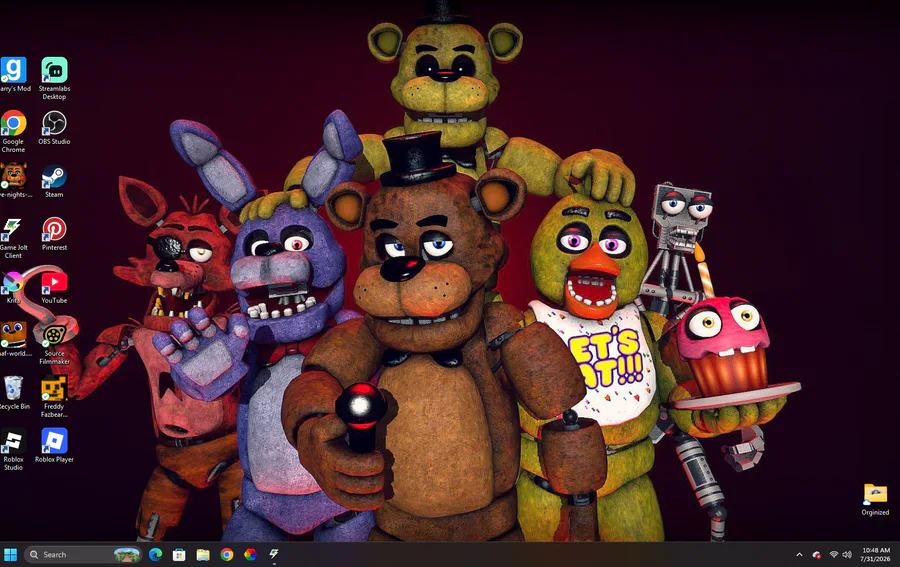Open File Explorer from taskbar
This screenshot has height=567, width=900.
coord(203,554)
